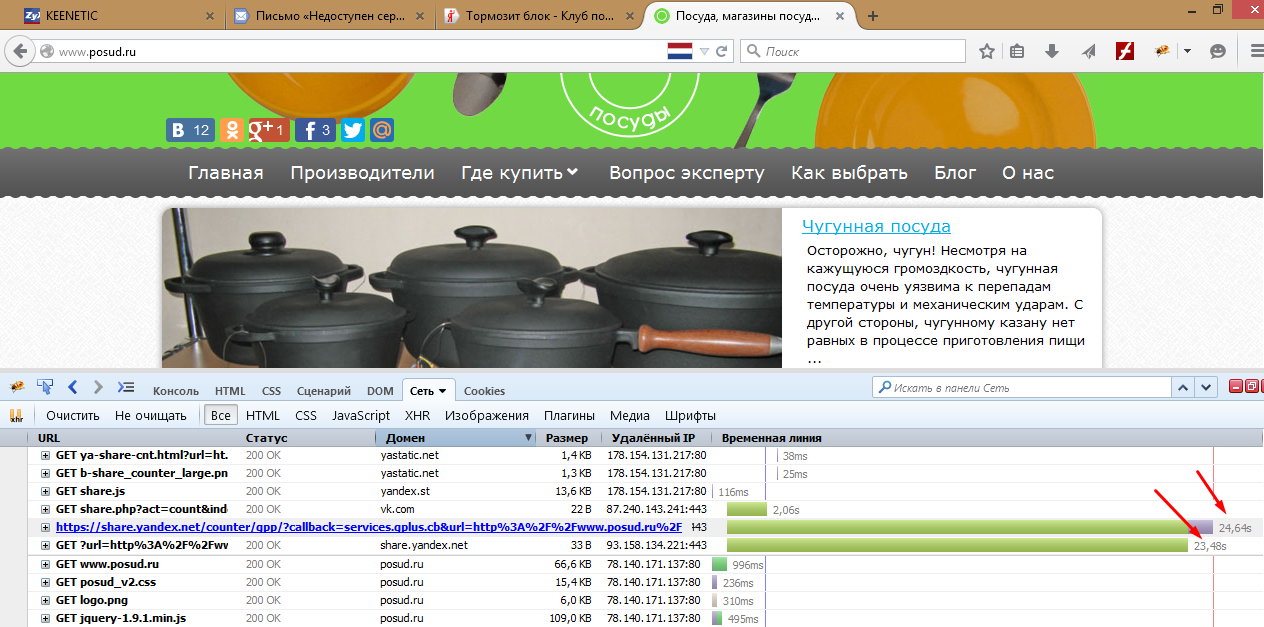Go to 'Вопрос эксперту' in site navigation
Viewport: 1264px width, 627px height.
[x=687, y=172]
